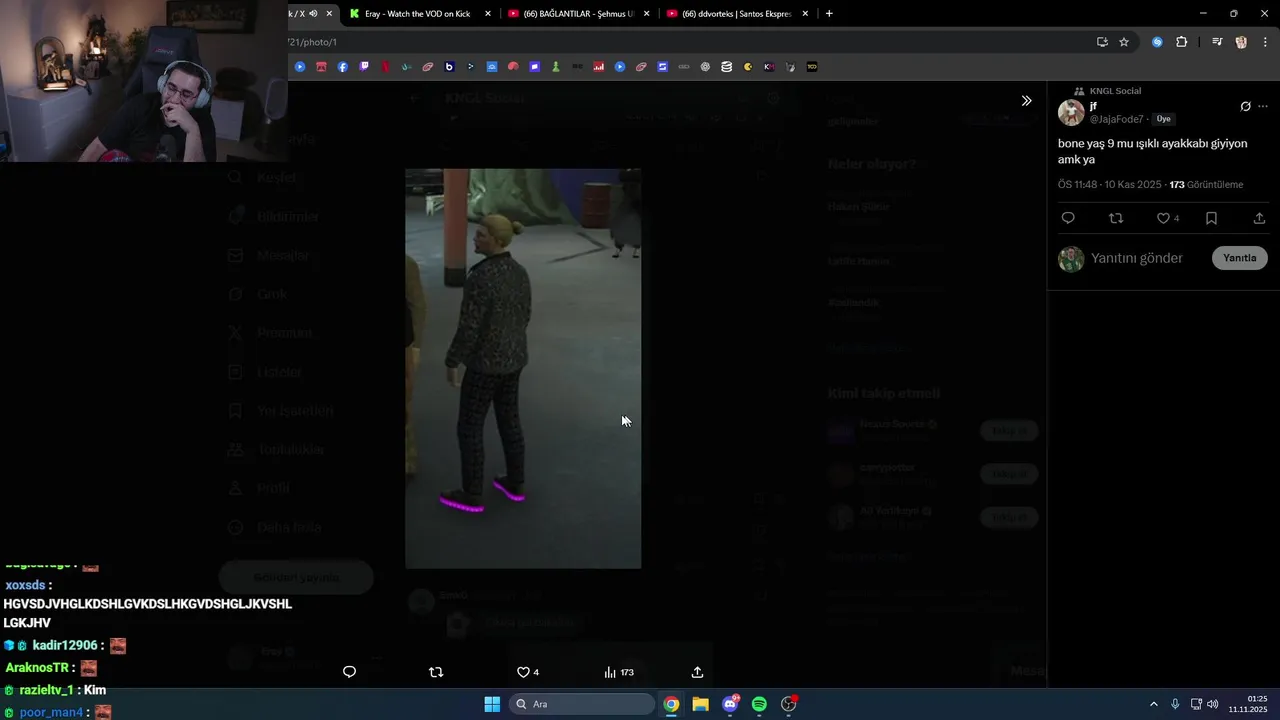Image resolution: width=1280 pixels, height=720 pixels.
Task: Switch to the BAĞLANTILAR YouTube tab
Action: (578, 14)
